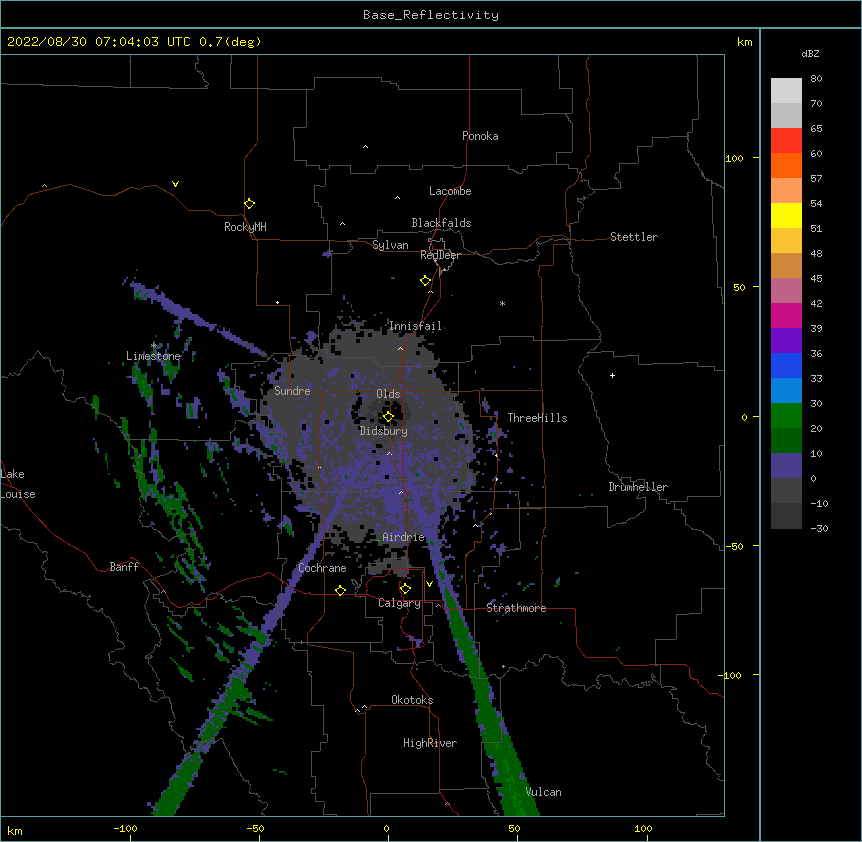Click the Limestone label

pos(153,356)
